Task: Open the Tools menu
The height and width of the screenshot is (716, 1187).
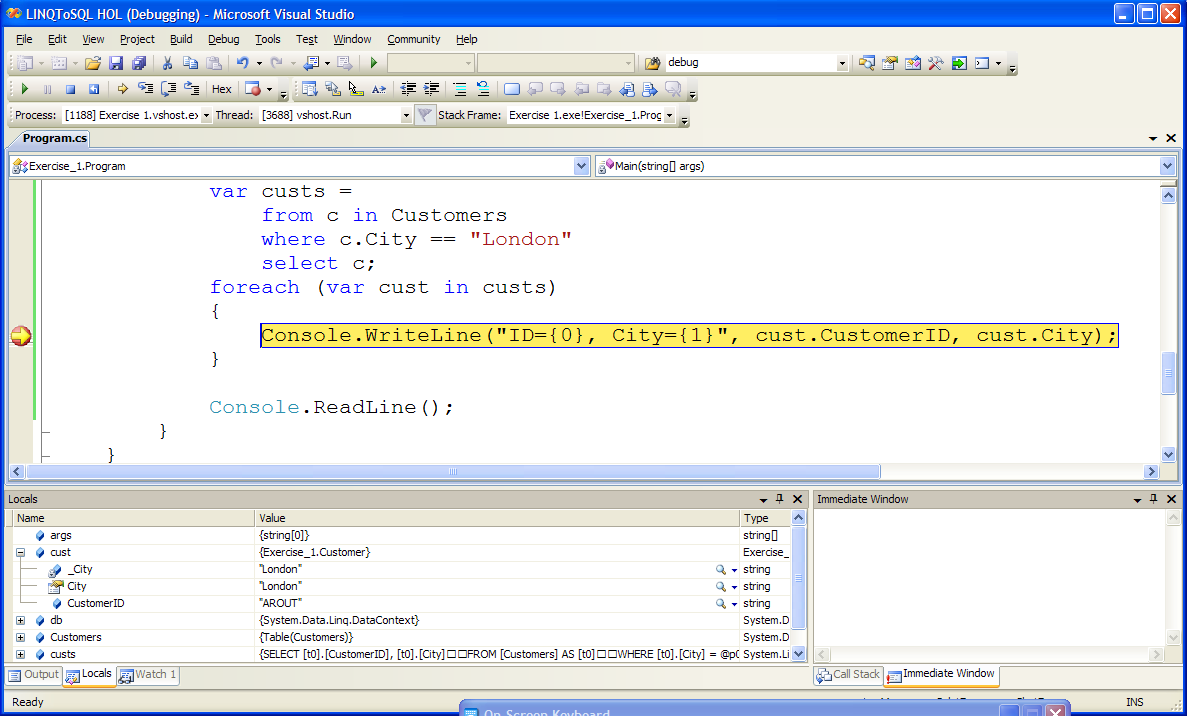Action: 267,39
